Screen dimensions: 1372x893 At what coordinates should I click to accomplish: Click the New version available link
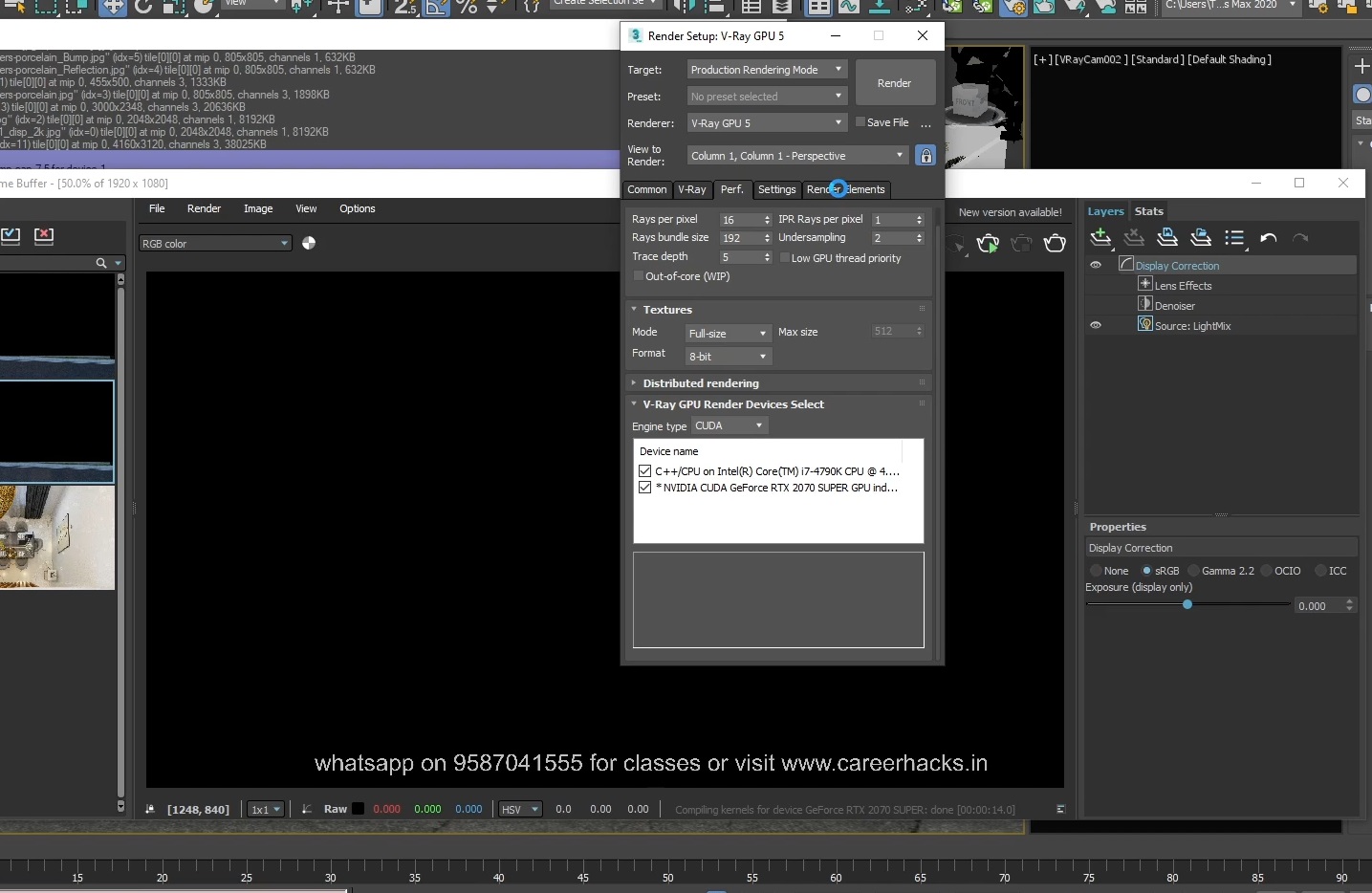pyautogui.click(x=1010, y=212)
